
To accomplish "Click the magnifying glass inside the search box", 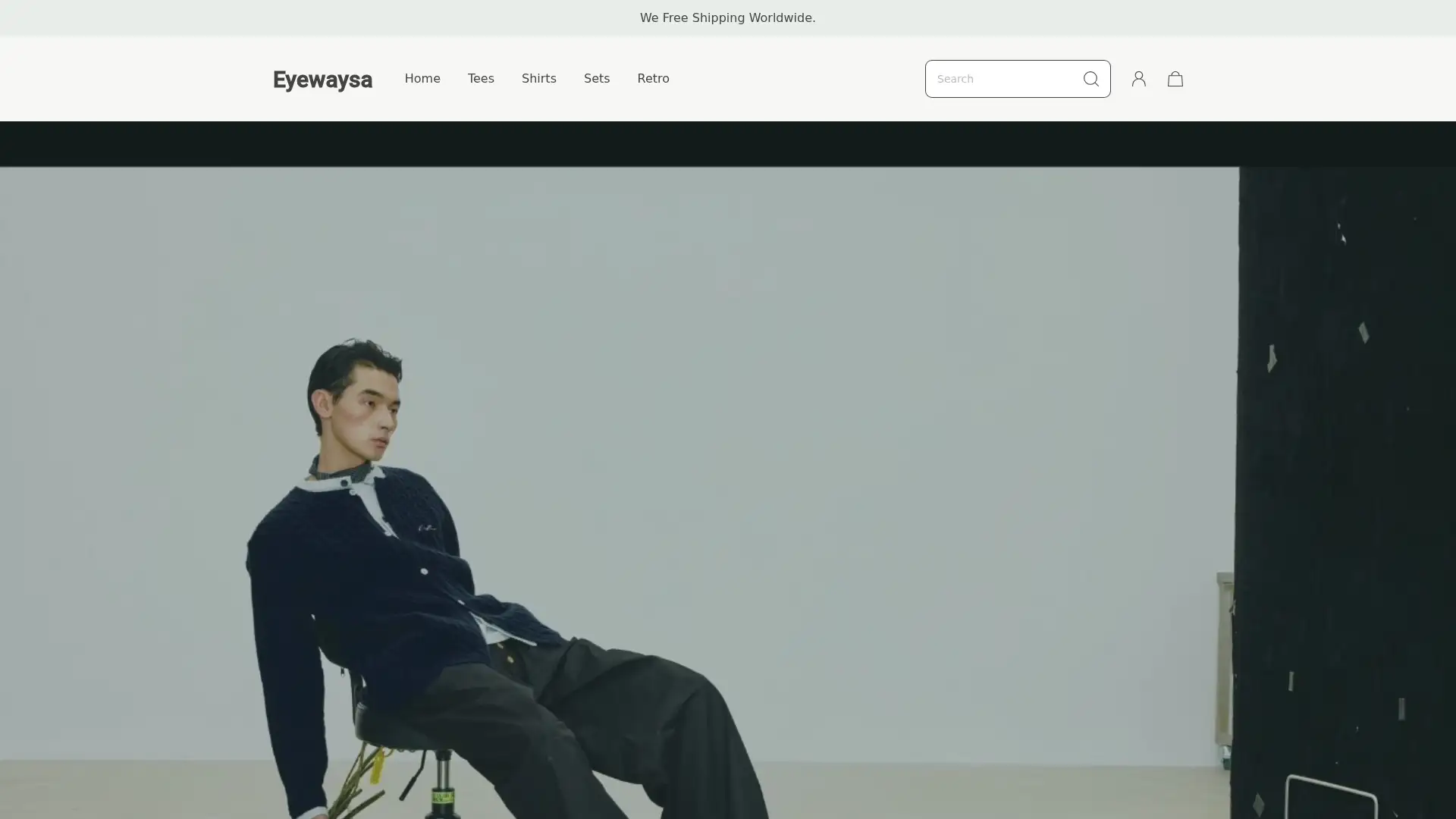I will coord(1090,79).
